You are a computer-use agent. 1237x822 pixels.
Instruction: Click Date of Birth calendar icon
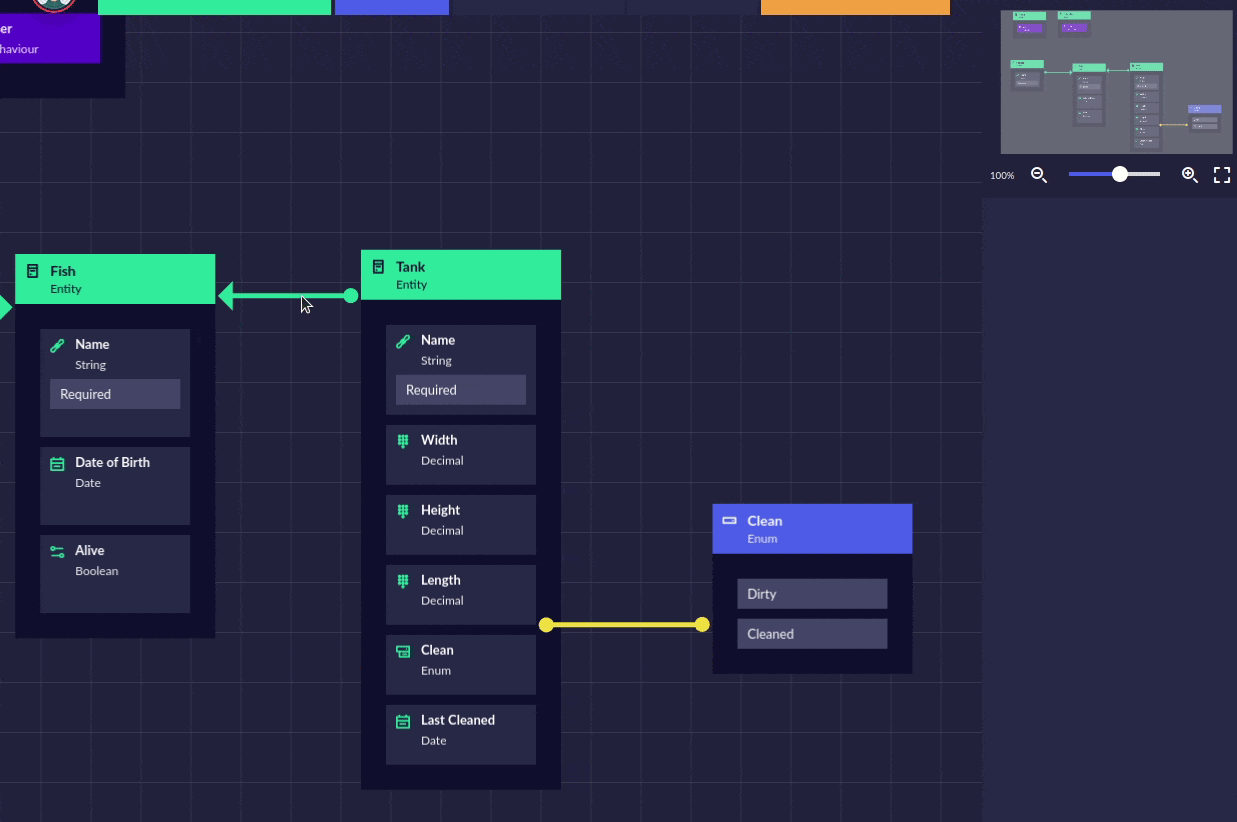(x=57, y=463)
